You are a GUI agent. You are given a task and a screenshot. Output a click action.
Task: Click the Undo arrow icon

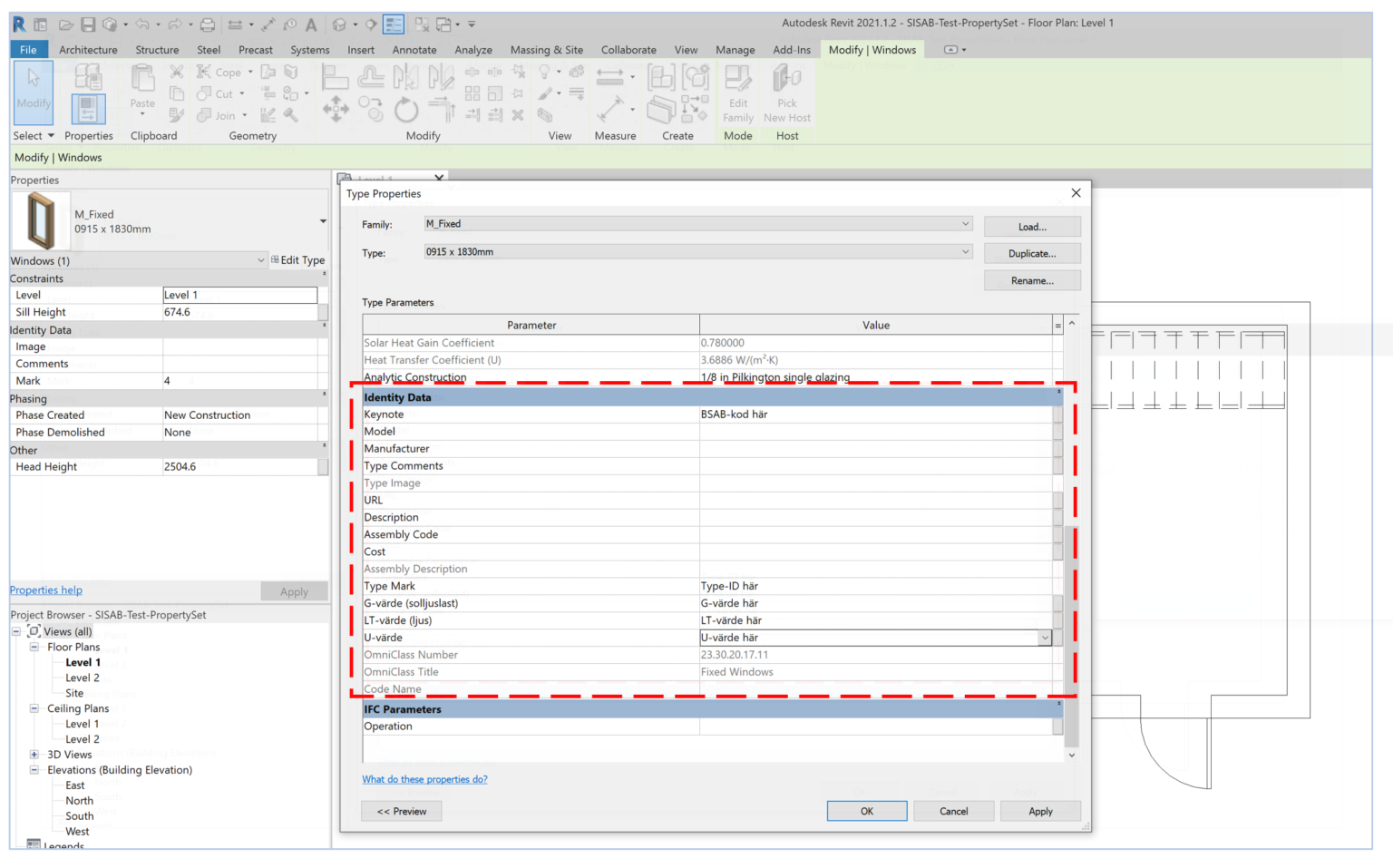(142, 24)
